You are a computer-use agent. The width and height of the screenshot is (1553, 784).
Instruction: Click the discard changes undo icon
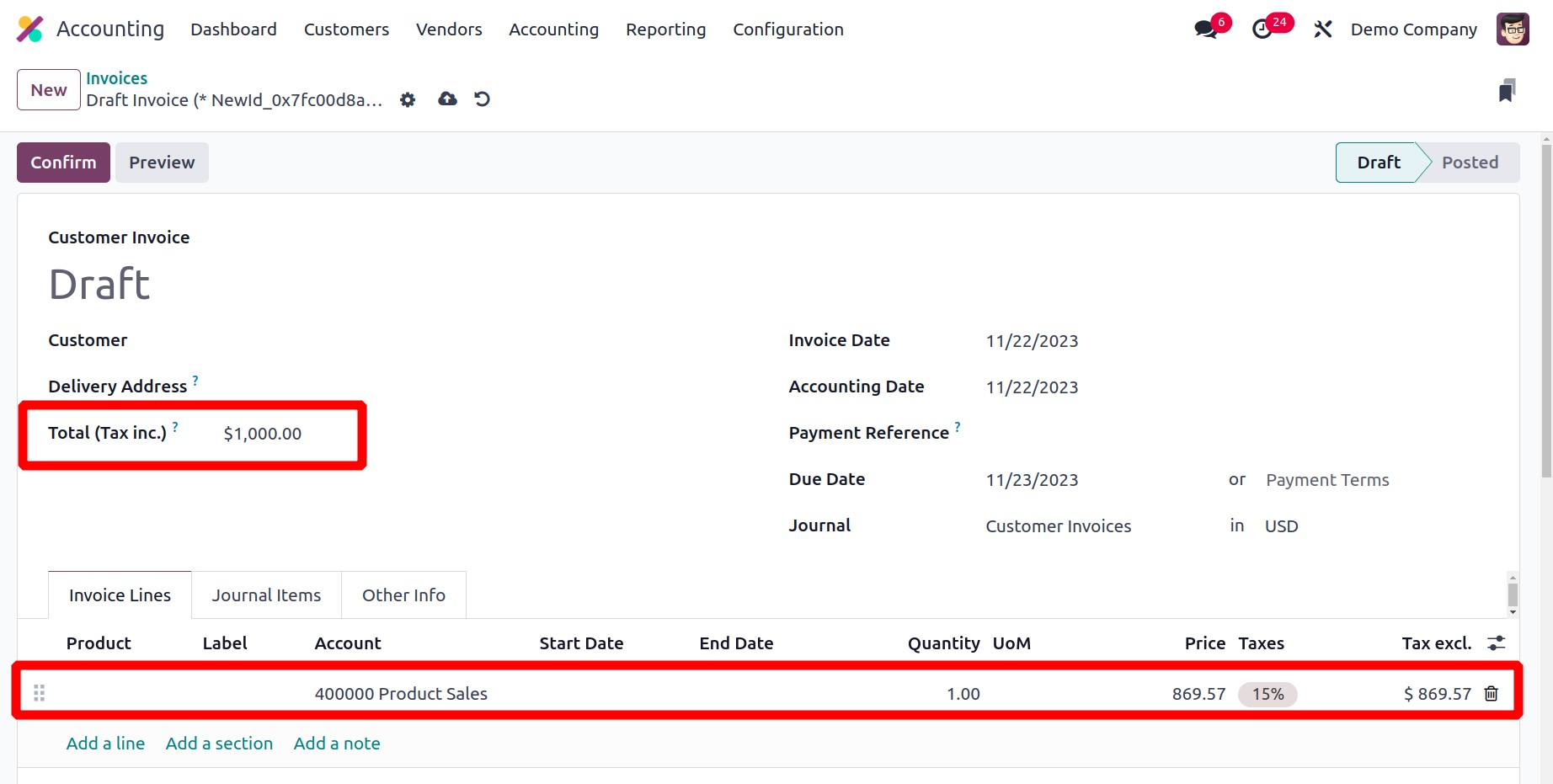pos(482,99)
